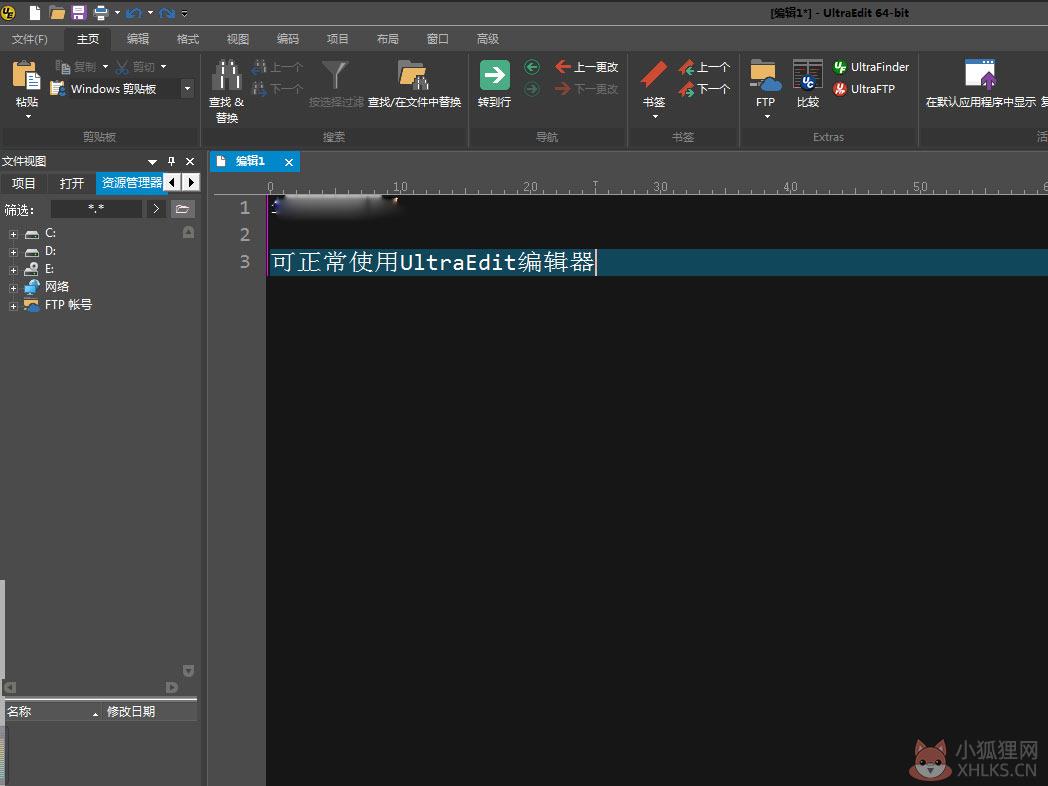Apply filter with the arrow button
The height and width of the screenshot is (786, 1048).
[156, 209]
